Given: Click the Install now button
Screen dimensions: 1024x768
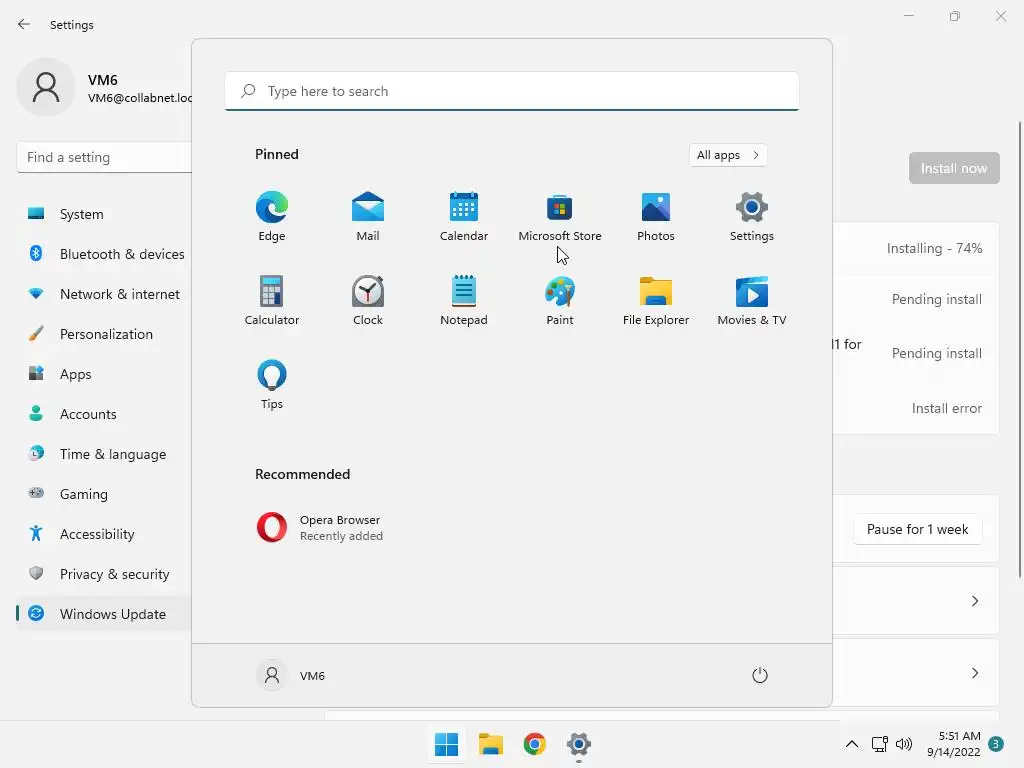Looking at the screenshot, I should (x=954, y=168).
